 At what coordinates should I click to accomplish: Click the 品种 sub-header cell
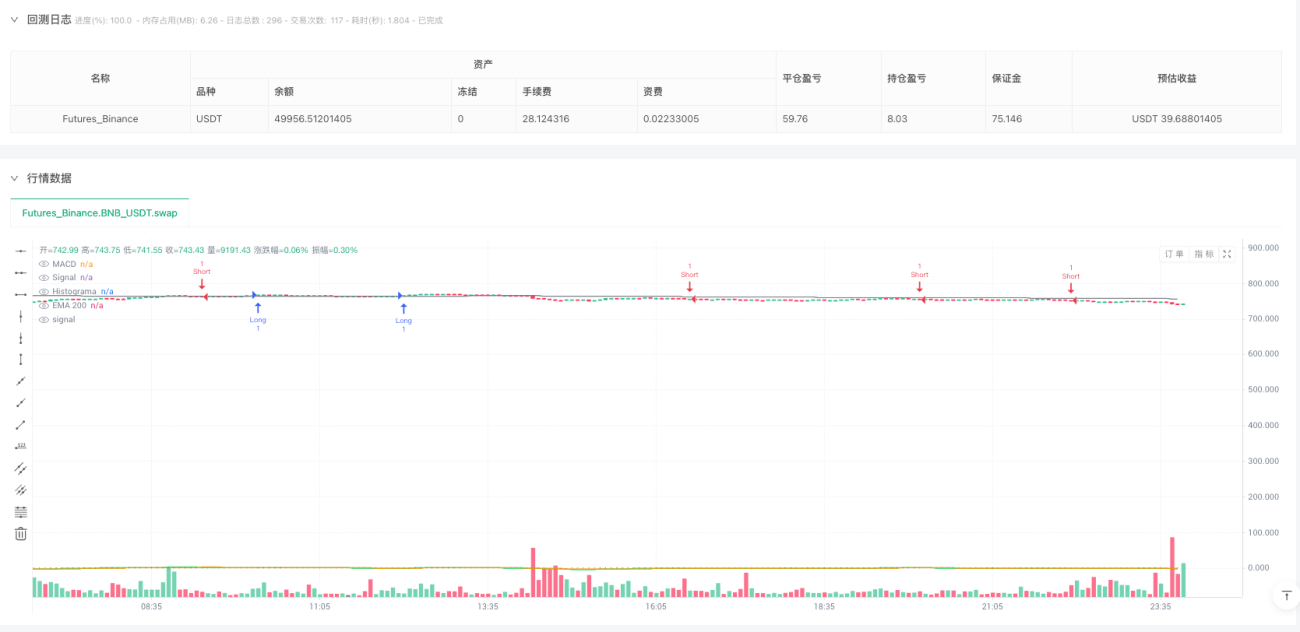coord(228,92)
